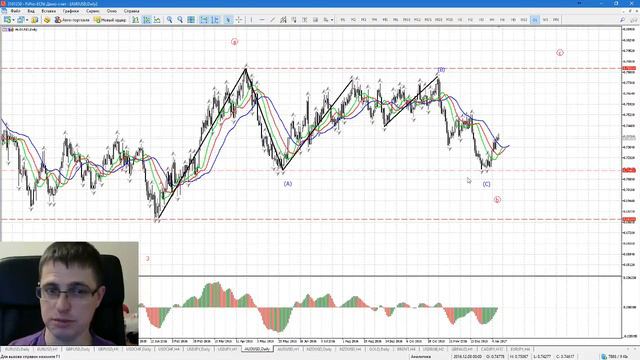Open Market Watch window icon

[35, 20]
